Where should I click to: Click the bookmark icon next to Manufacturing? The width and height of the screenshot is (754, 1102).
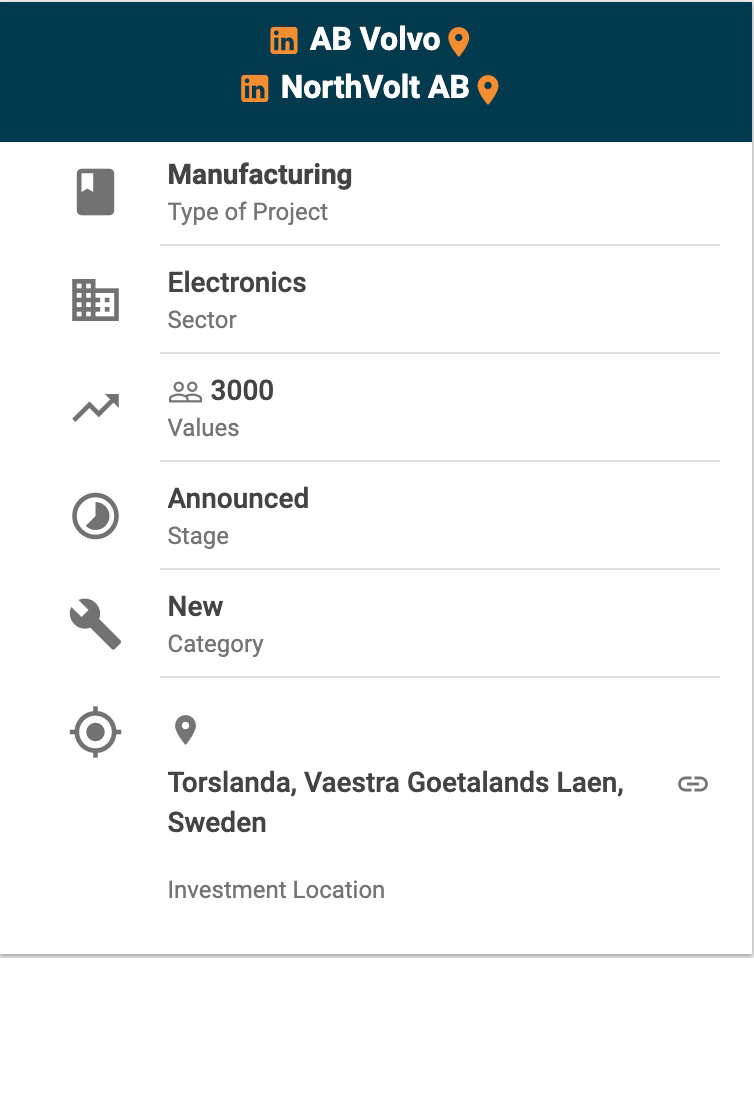pyautogui.click(x=96, y=192)
